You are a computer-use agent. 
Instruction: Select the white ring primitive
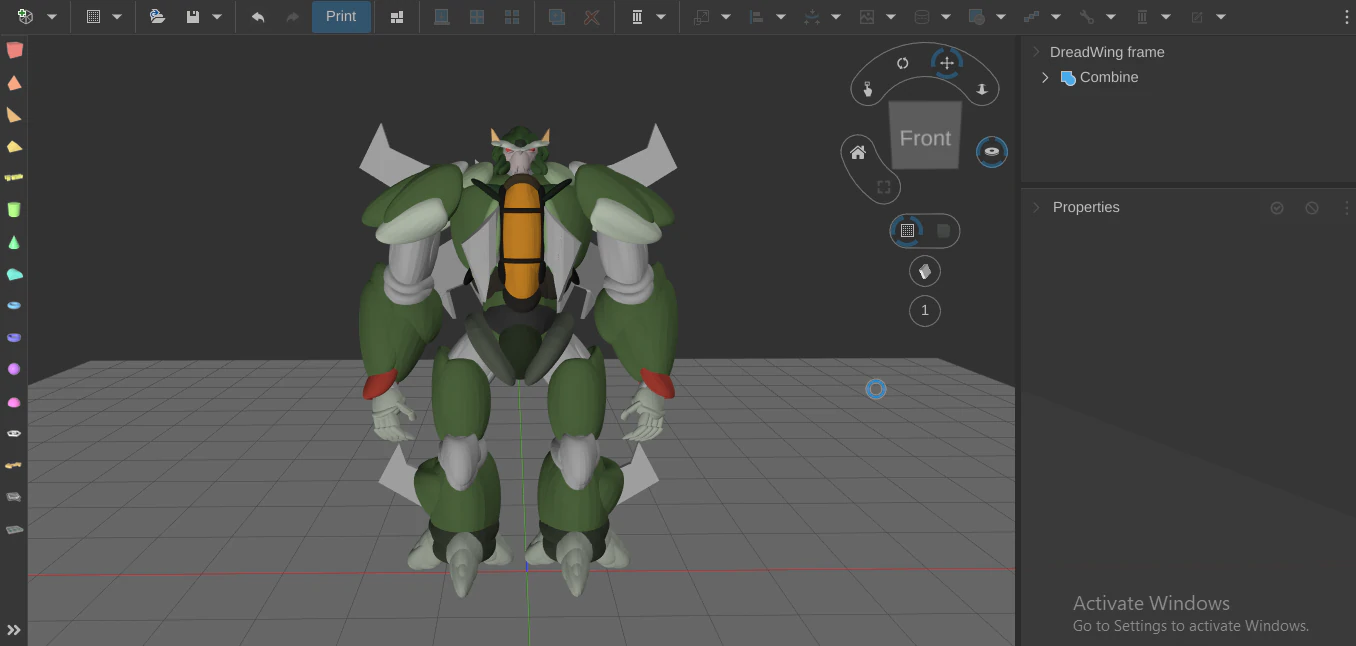click(x=14, y=434)
